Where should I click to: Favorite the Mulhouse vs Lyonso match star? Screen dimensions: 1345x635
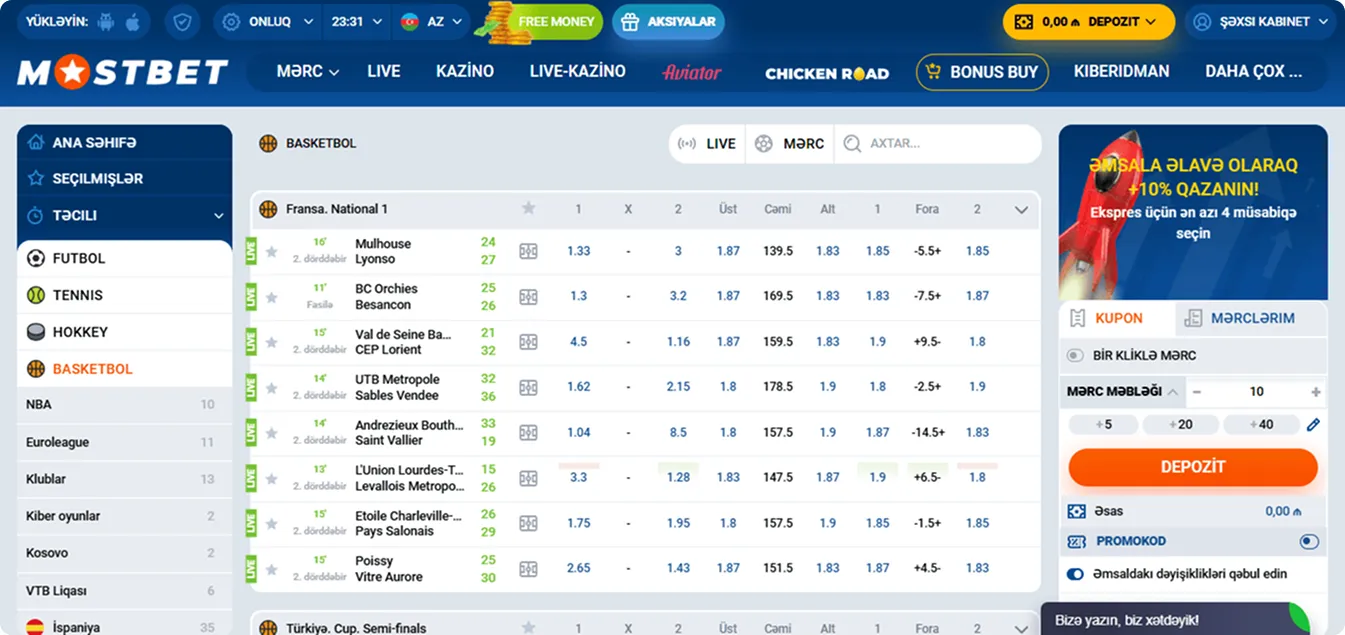271,251
